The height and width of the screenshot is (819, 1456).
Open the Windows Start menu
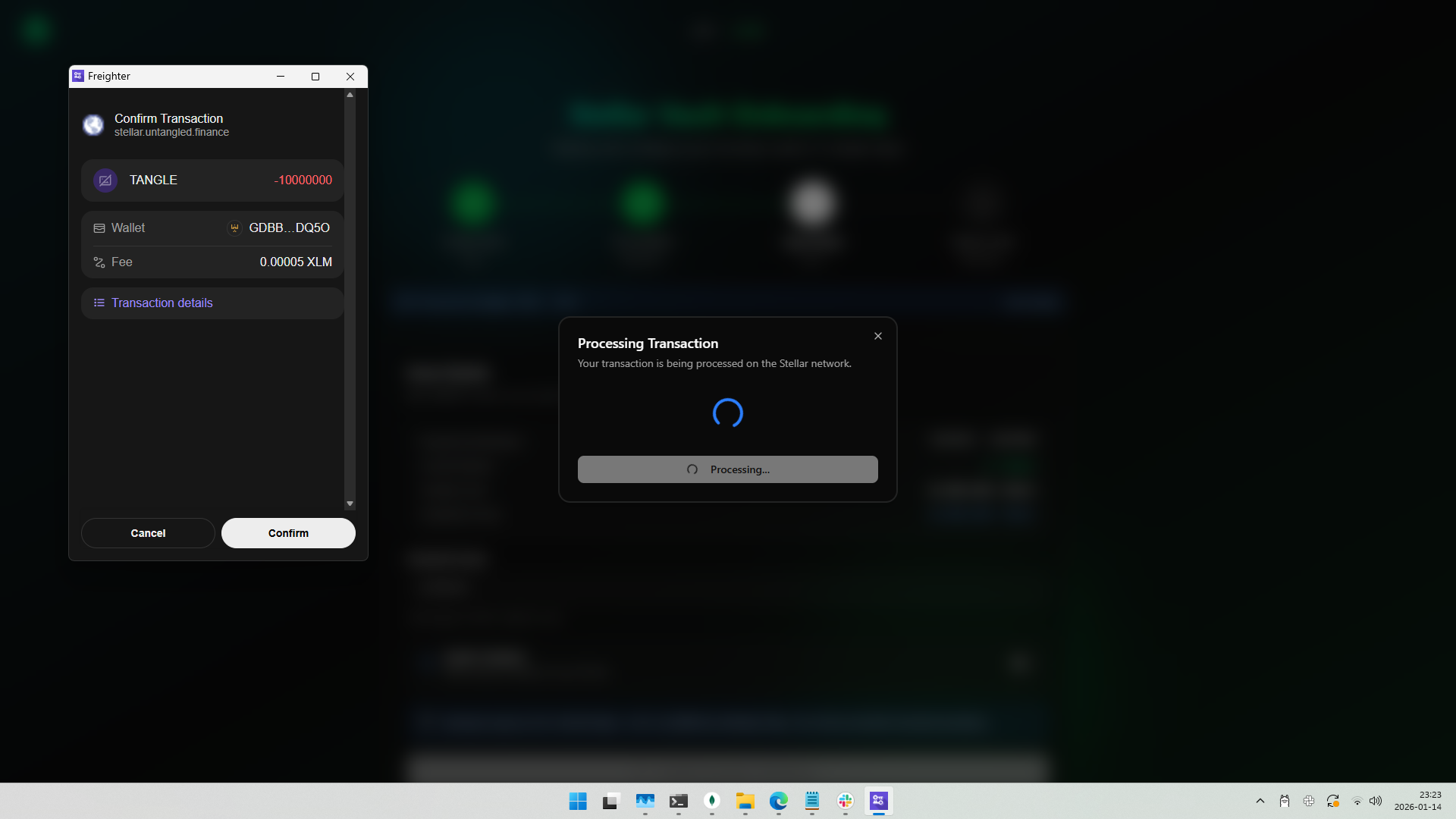[x=578, y=801]
